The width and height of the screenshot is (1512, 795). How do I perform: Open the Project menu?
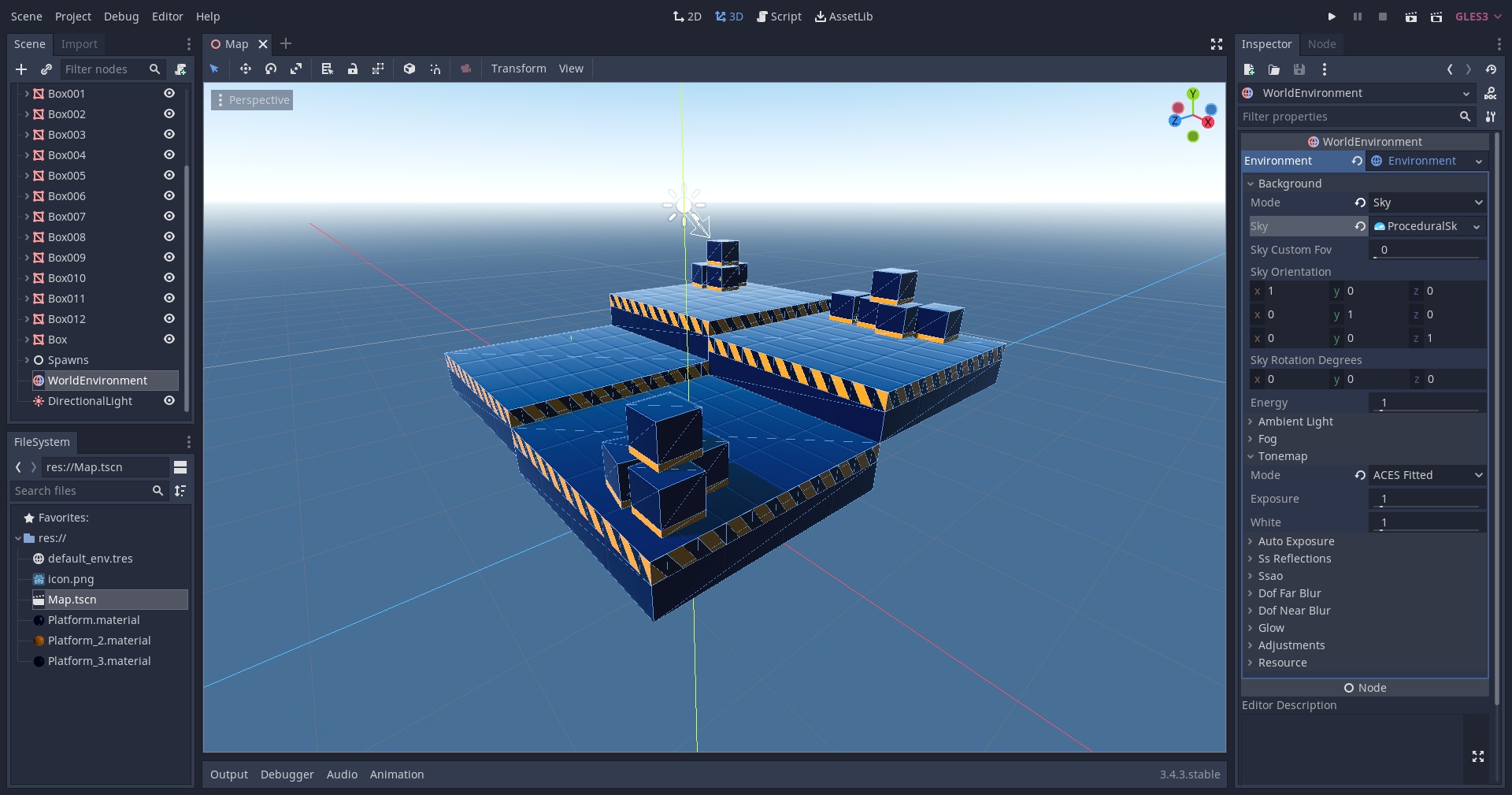[73, 17]
